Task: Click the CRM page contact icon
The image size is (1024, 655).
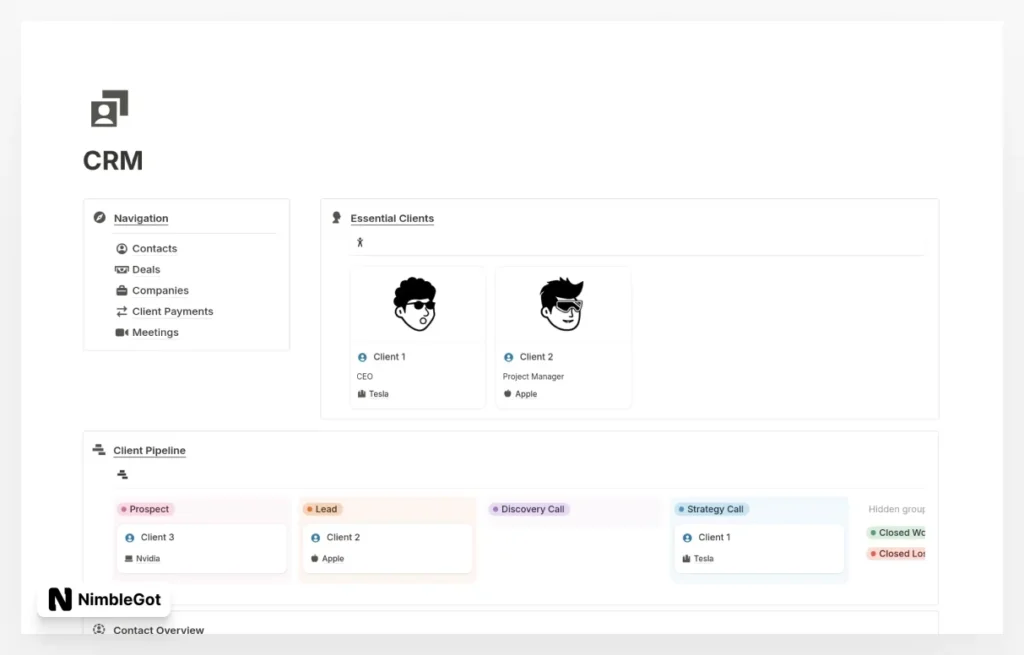Action: [x=110, y=109]
